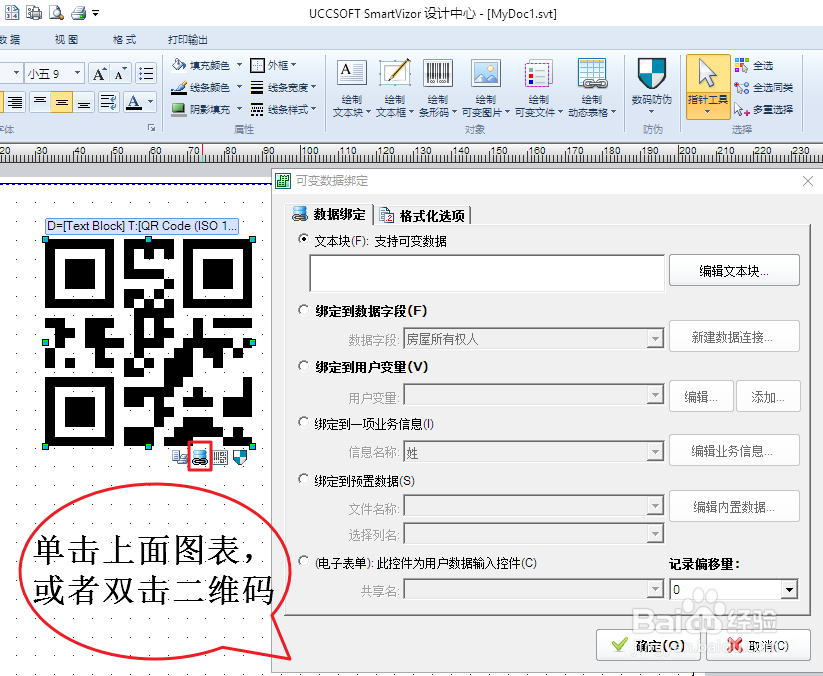Switch to 数据绑定 tab
The image size is (823, 676).
point(329,214)
